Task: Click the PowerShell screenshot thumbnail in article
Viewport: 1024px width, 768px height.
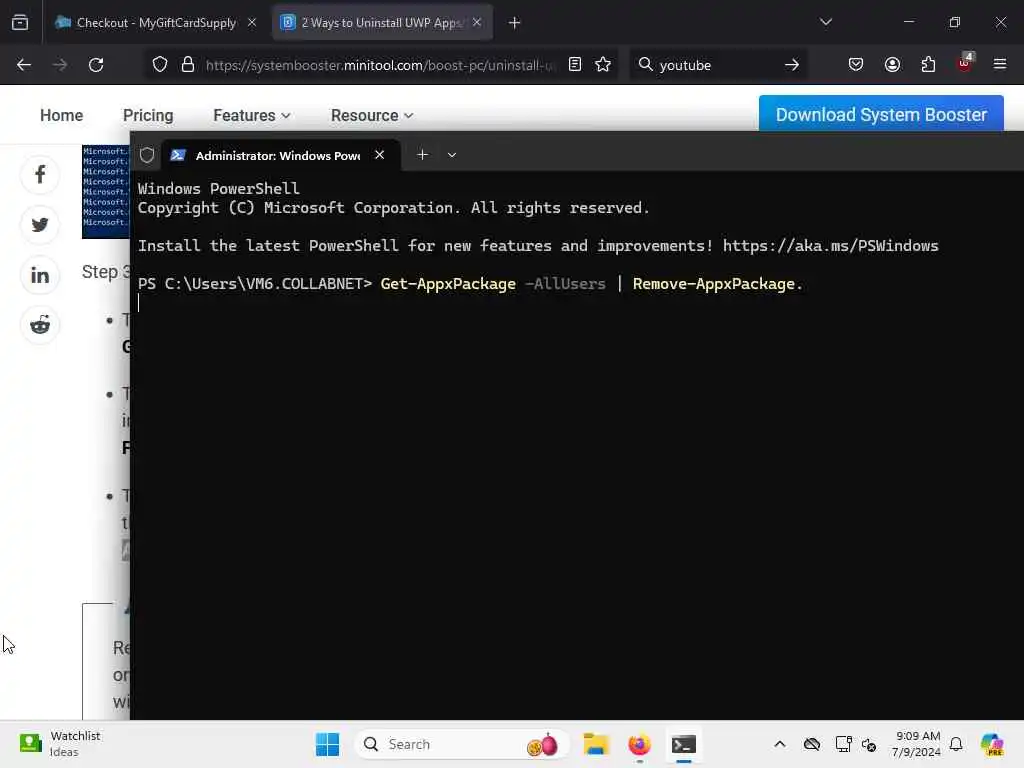Action: point(106,192)
